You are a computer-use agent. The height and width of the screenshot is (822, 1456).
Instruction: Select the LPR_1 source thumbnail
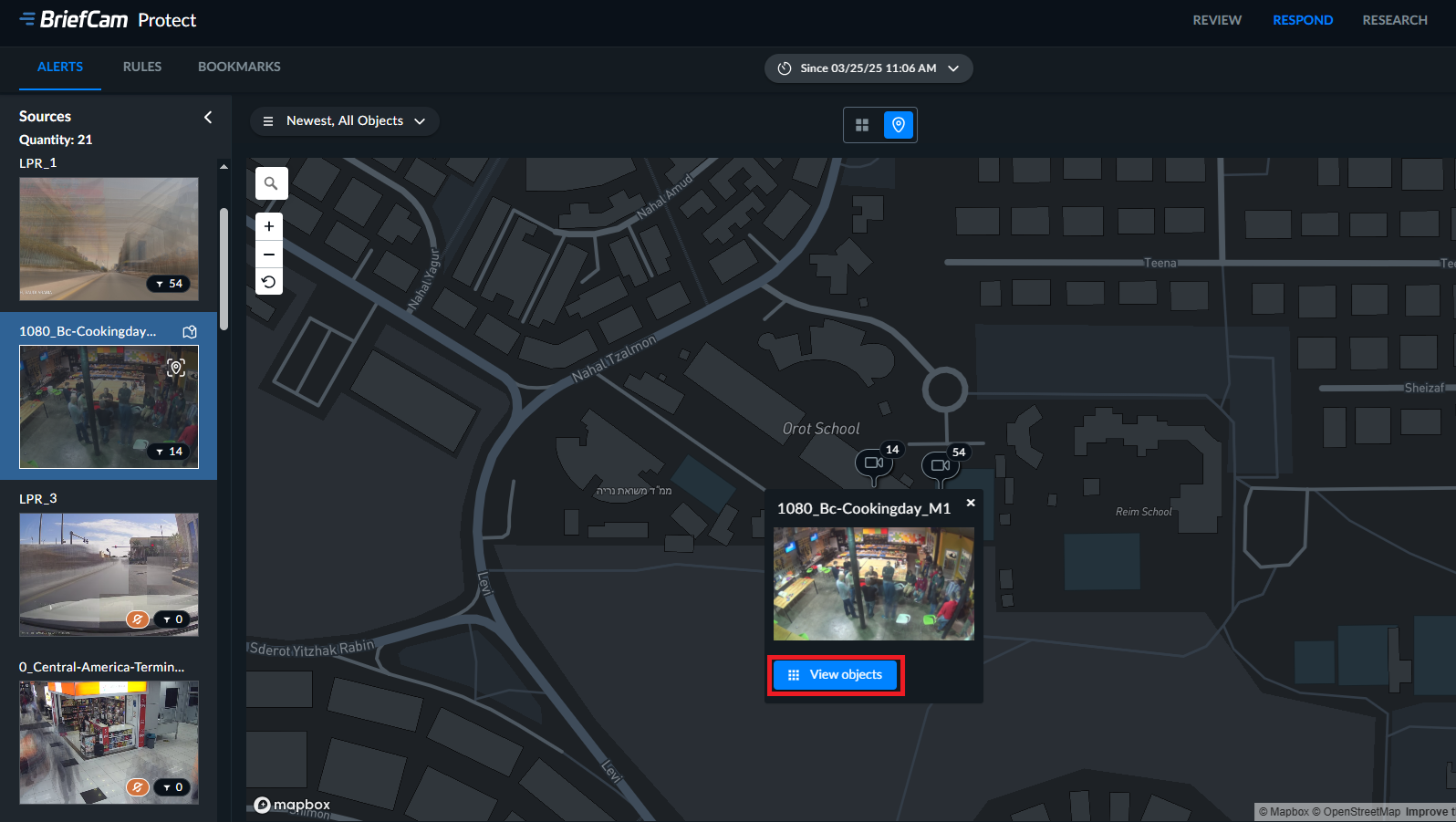coord(109,239)
